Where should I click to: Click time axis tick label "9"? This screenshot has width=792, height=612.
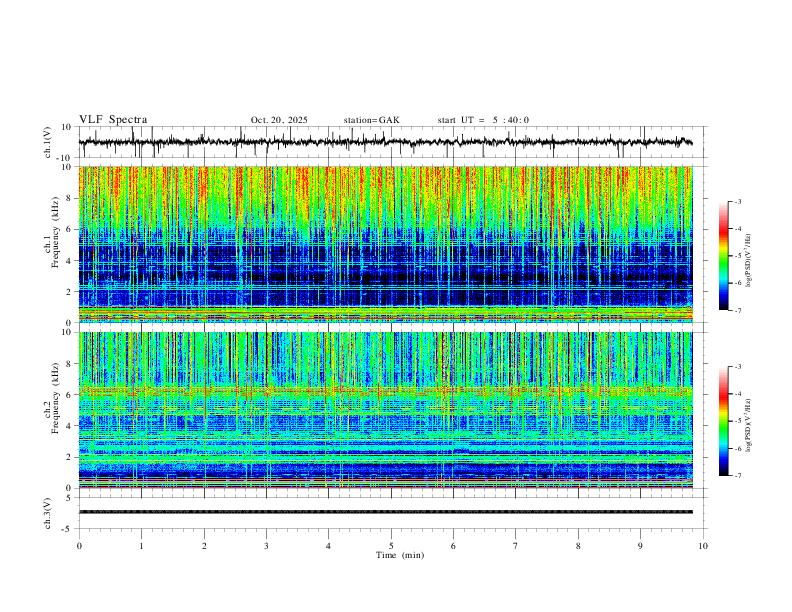coord(640,546)
